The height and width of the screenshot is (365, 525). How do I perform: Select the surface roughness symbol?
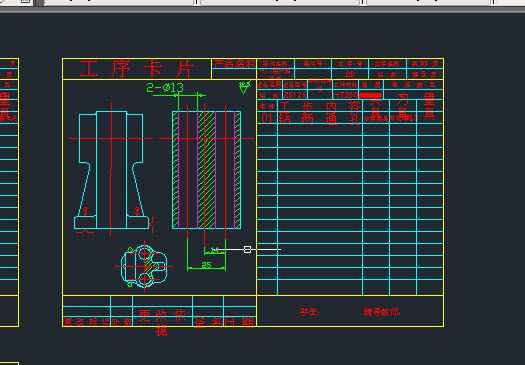click(245, 87)
